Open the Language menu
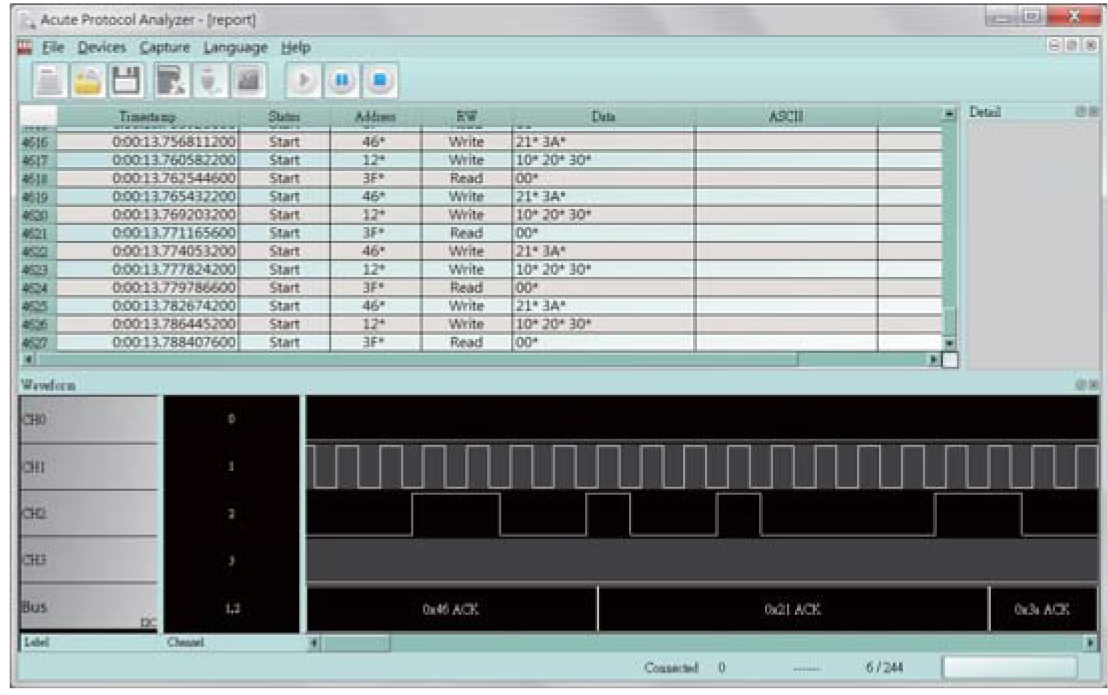 pyautogui.click(x=235, y=47)
